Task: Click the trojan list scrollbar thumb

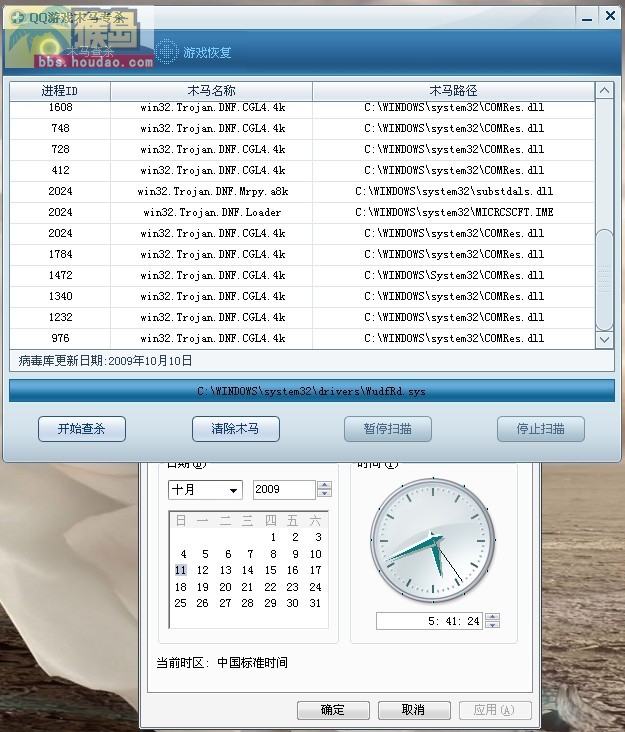Action: [x=604, y=280]
